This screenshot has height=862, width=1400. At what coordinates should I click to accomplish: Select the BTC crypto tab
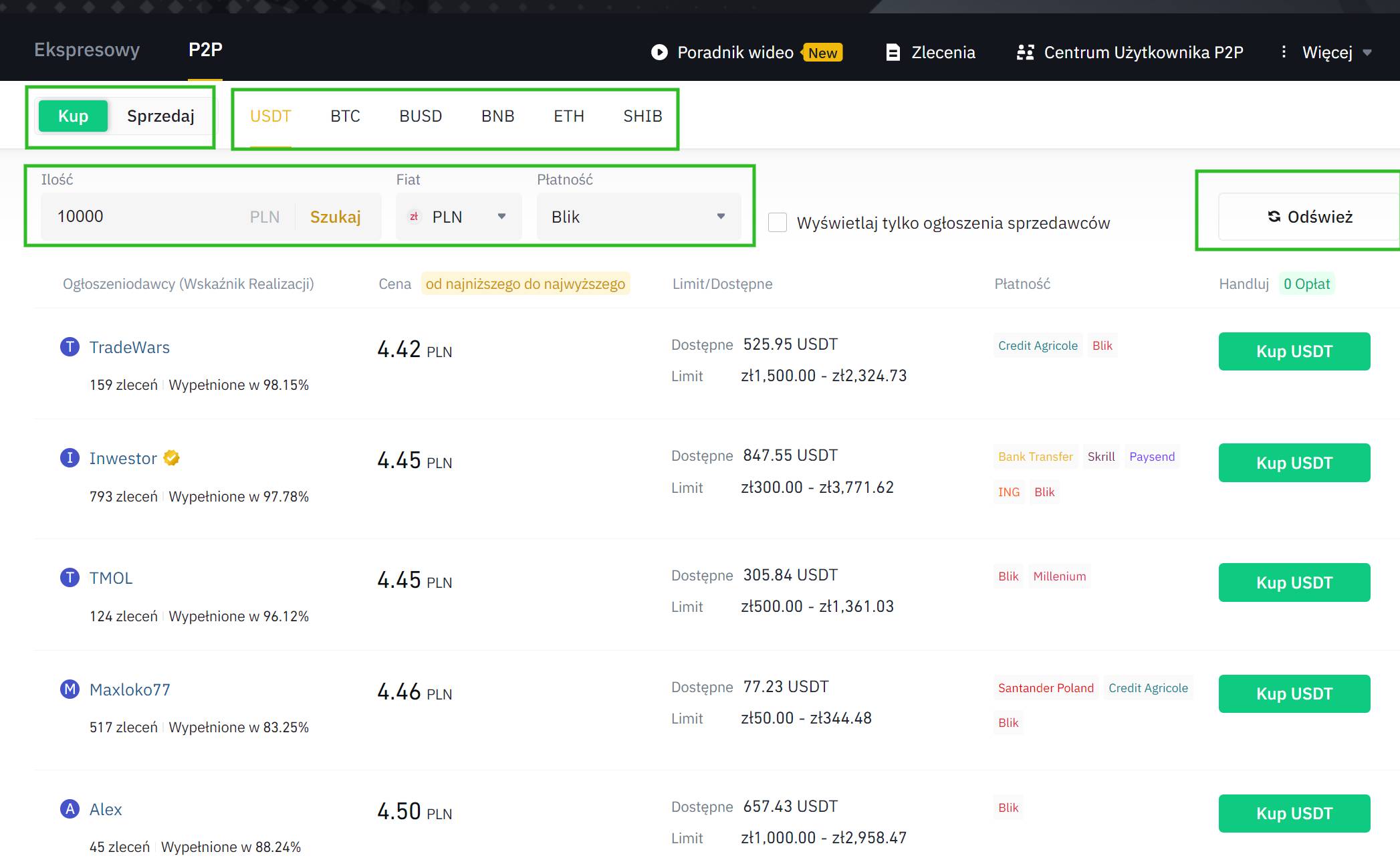(345, 116)
